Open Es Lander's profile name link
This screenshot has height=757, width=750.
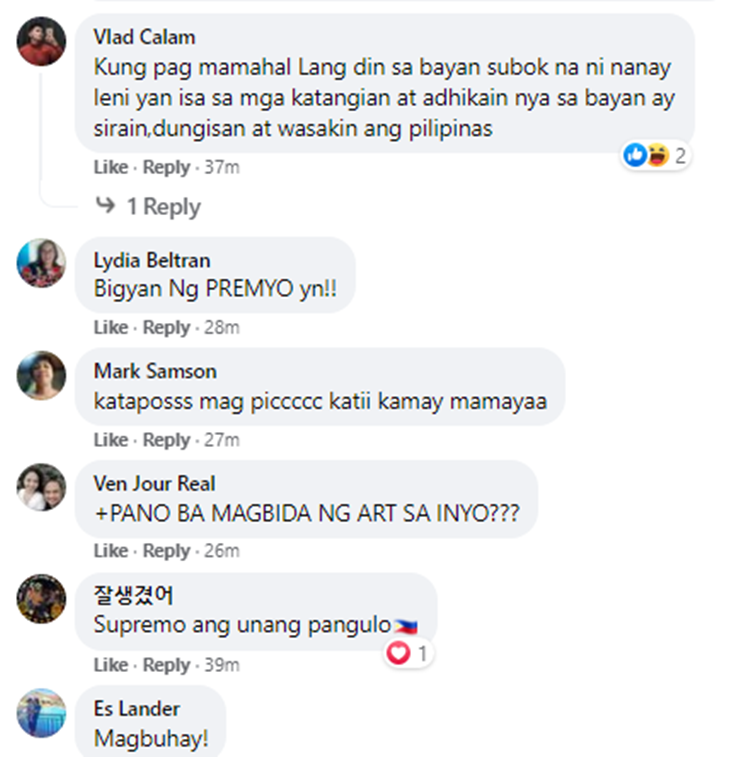pyautogui.click(x=137, y=709)
